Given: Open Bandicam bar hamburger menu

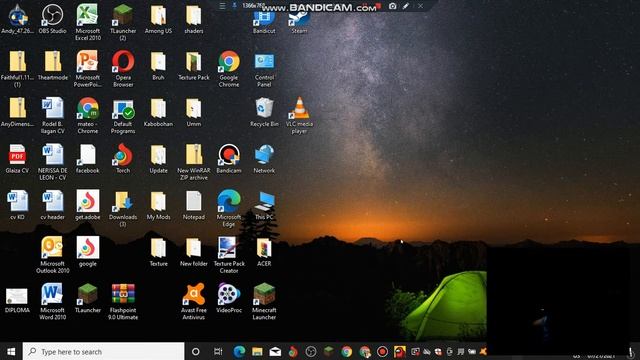Looking at the screenshot, I should (x=222, y=6).
